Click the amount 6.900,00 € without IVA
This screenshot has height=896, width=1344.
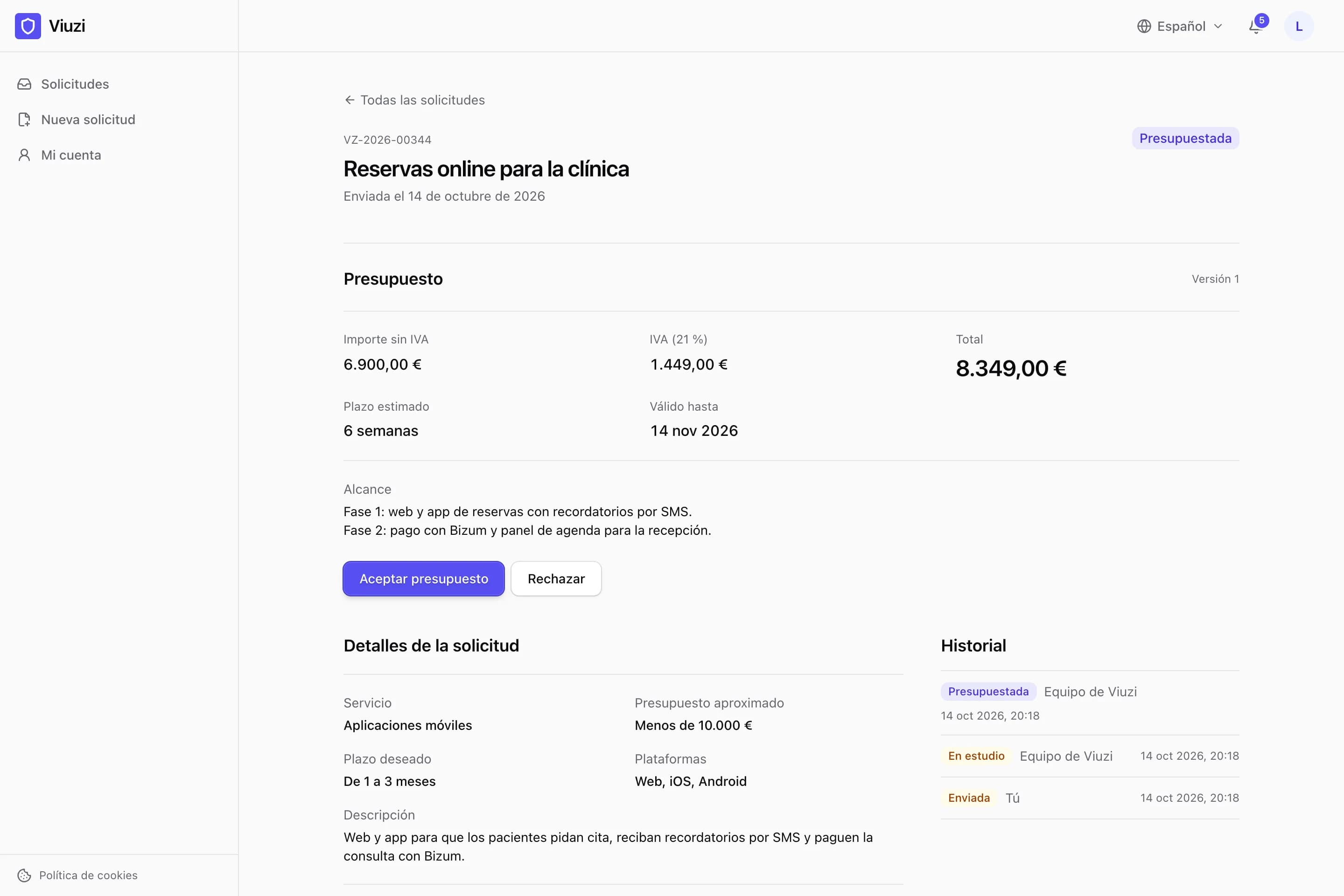coord(382,364)
